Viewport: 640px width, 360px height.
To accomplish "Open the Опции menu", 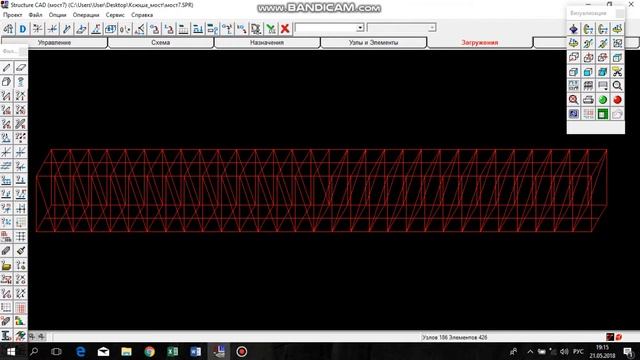I will point(58,15).
